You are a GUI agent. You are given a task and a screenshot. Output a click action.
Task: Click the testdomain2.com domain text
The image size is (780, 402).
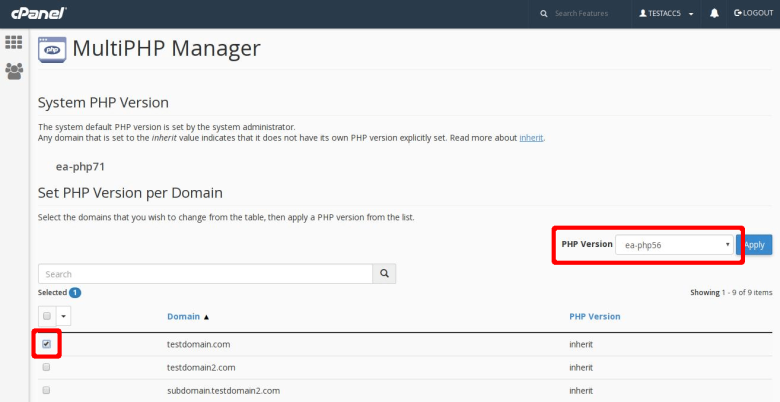click(201, 368)
